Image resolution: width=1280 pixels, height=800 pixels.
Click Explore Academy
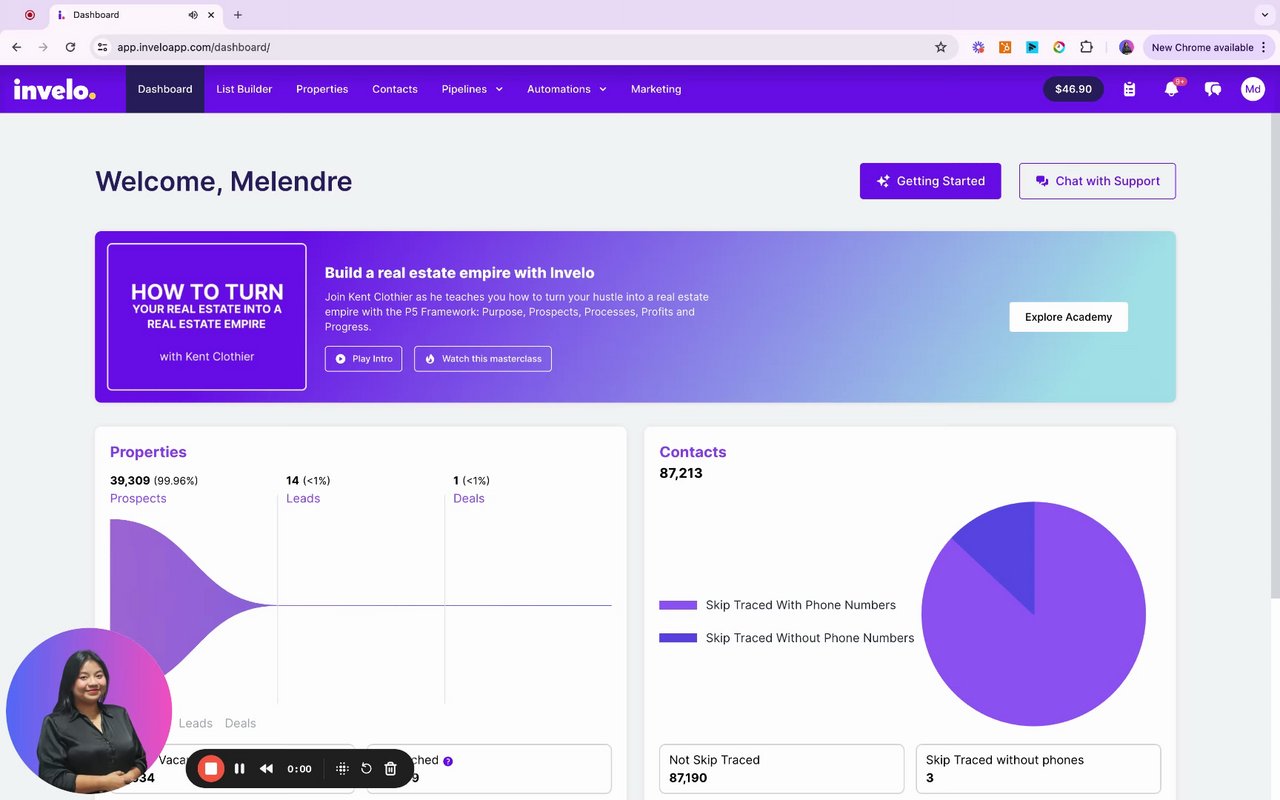coord(1068,317)
